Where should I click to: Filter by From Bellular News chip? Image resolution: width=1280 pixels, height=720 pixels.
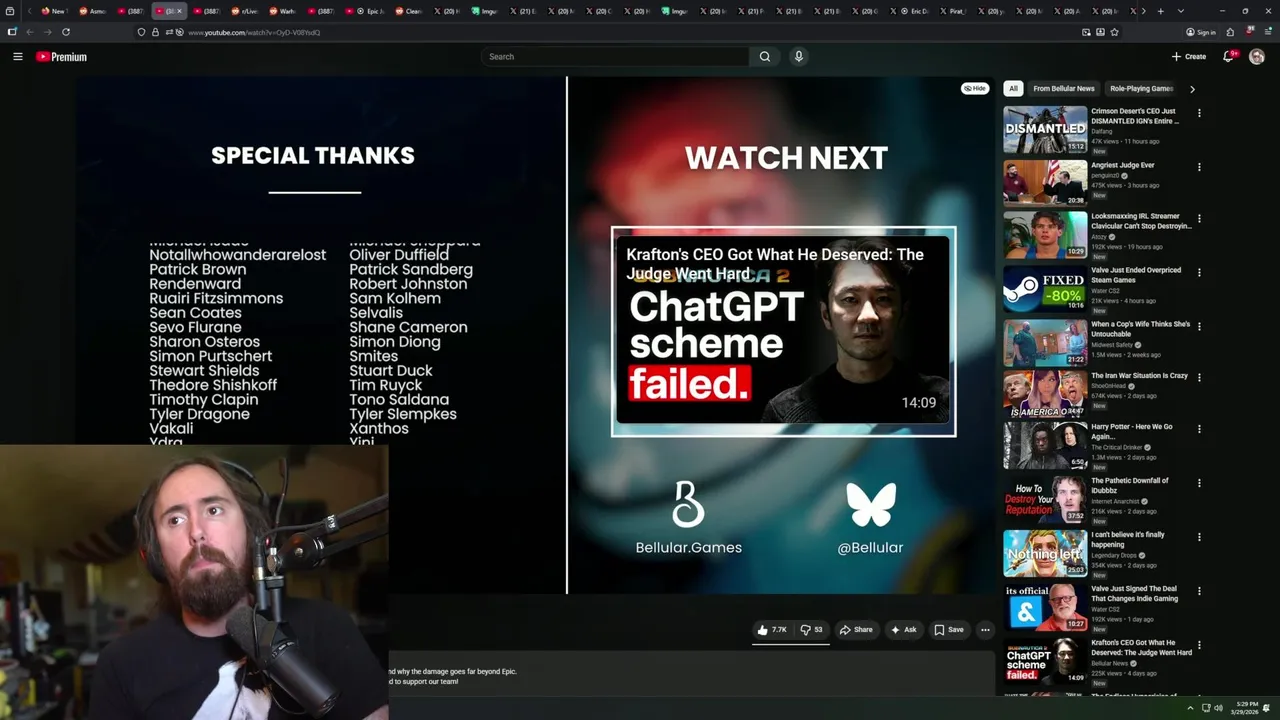(x=1064, y=88)
